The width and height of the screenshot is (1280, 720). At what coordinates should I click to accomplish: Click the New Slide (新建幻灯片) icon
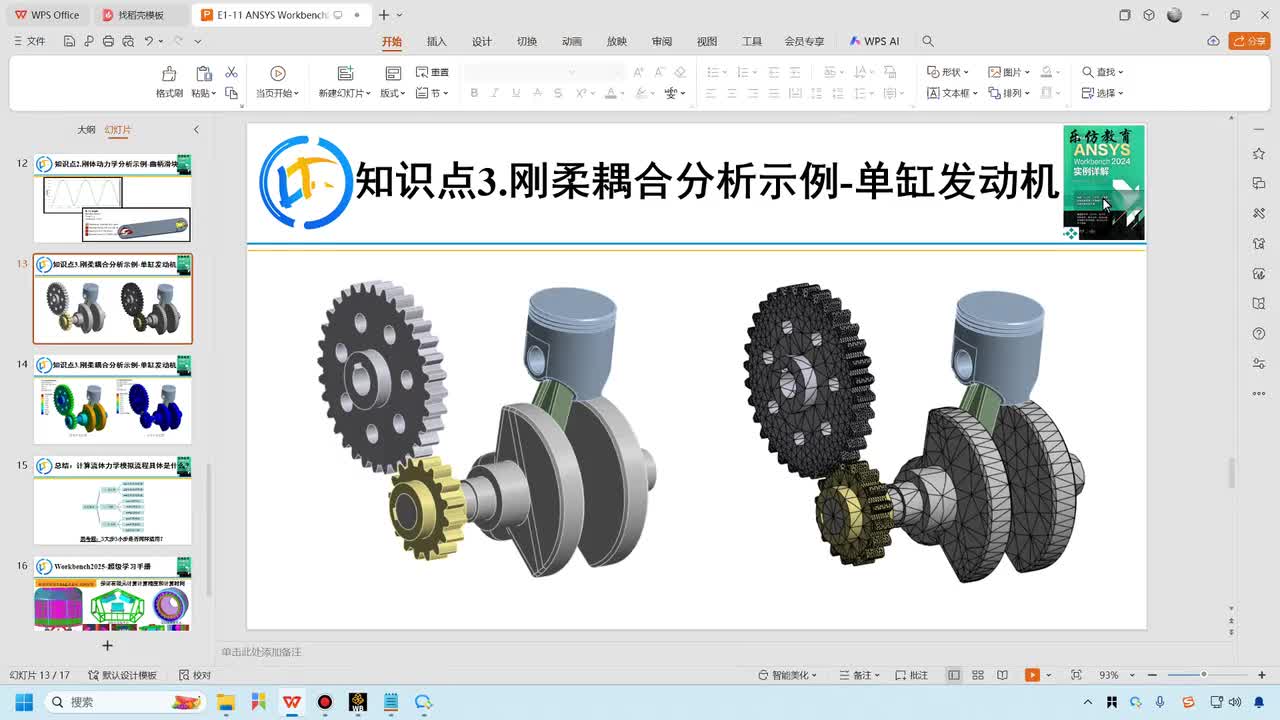(345, 73)
